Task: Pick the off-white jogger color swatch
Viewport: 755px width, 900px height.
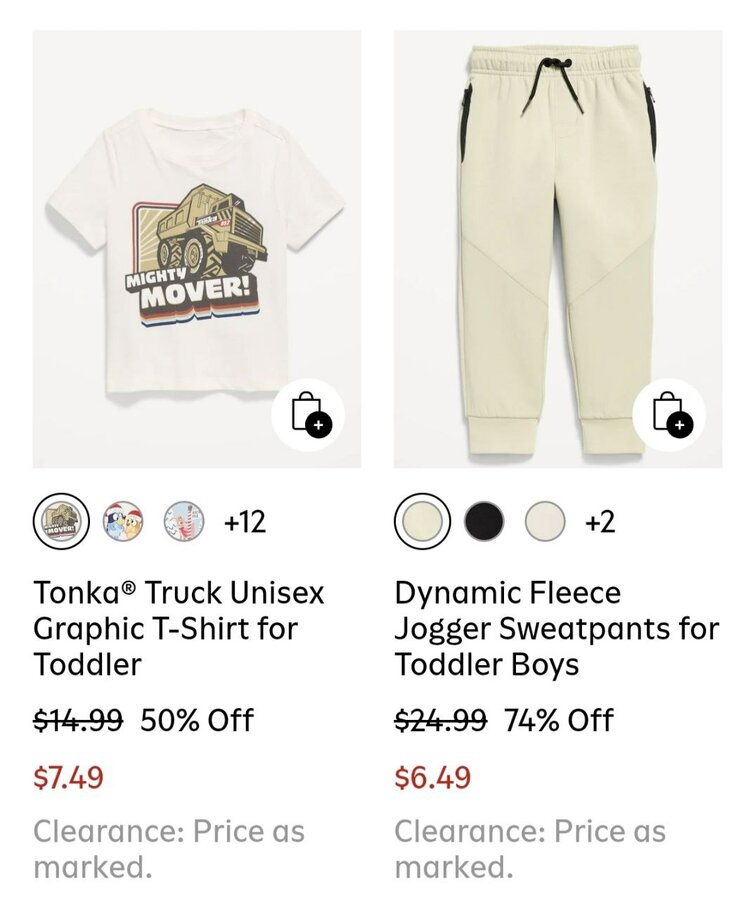Action: (545, 521)
